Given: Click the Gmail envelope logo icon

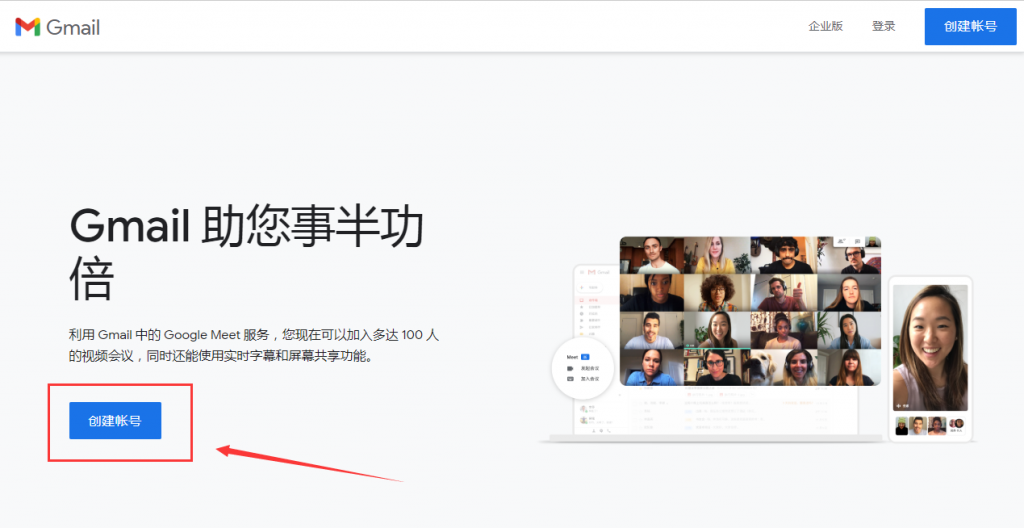Looking at the screenshot, I should 28,27.
